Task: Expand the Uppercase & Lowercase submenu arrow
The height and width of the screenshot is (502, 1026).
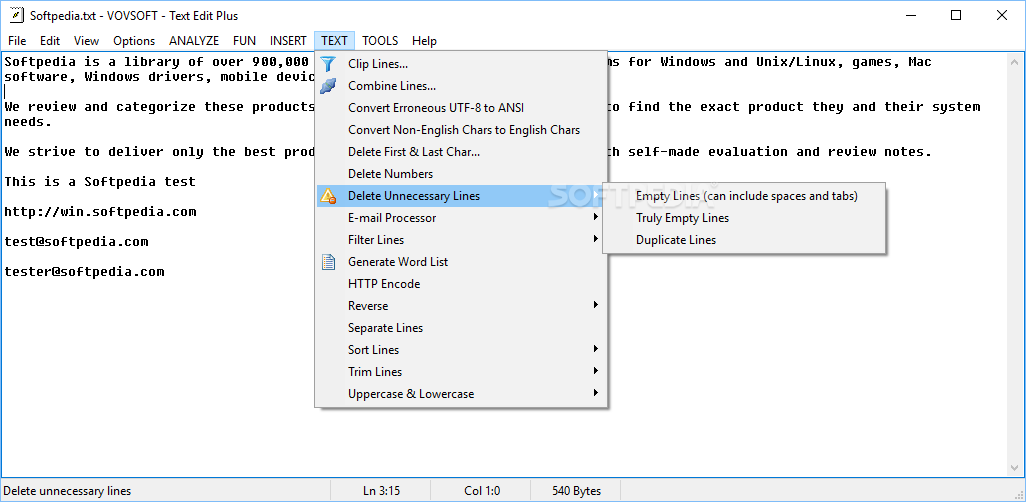Action: click(595, 393)
